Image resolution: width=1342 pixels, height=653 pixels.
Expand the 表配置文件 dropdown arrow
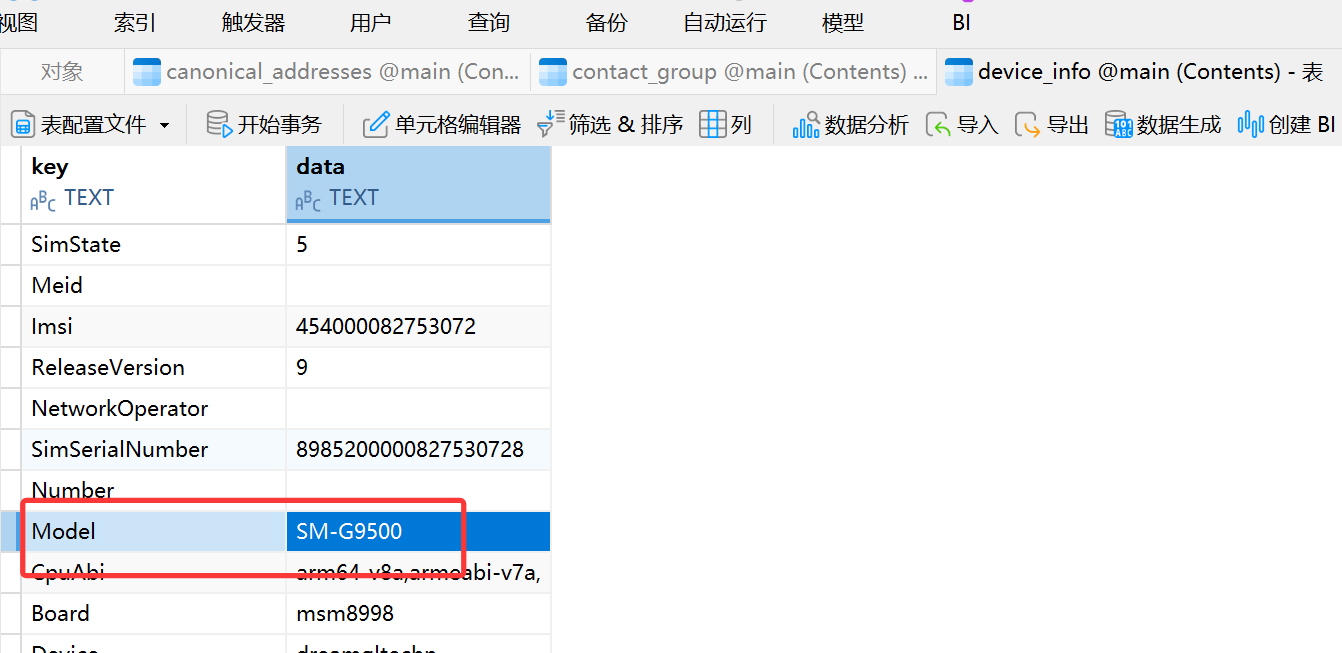point(165,125)
